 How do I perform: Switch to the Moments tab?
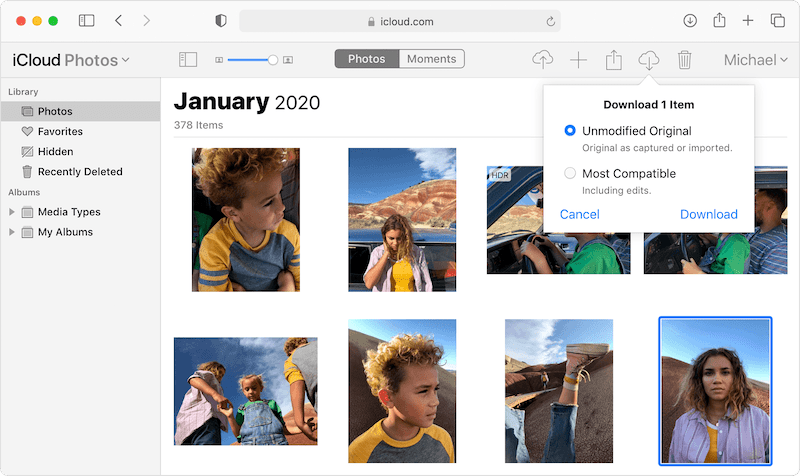tap(432, 59)
